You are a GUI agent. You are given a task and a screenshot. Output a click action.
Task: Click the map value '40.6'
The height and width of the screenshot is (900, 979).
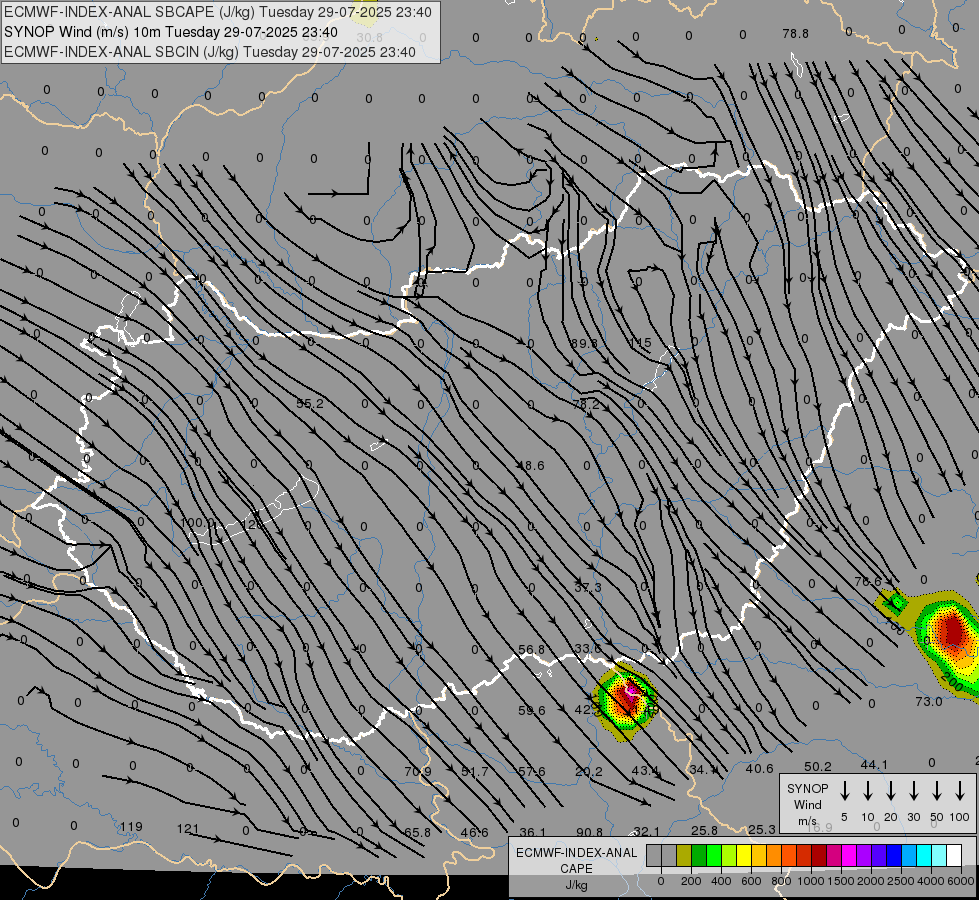[759, 769]
